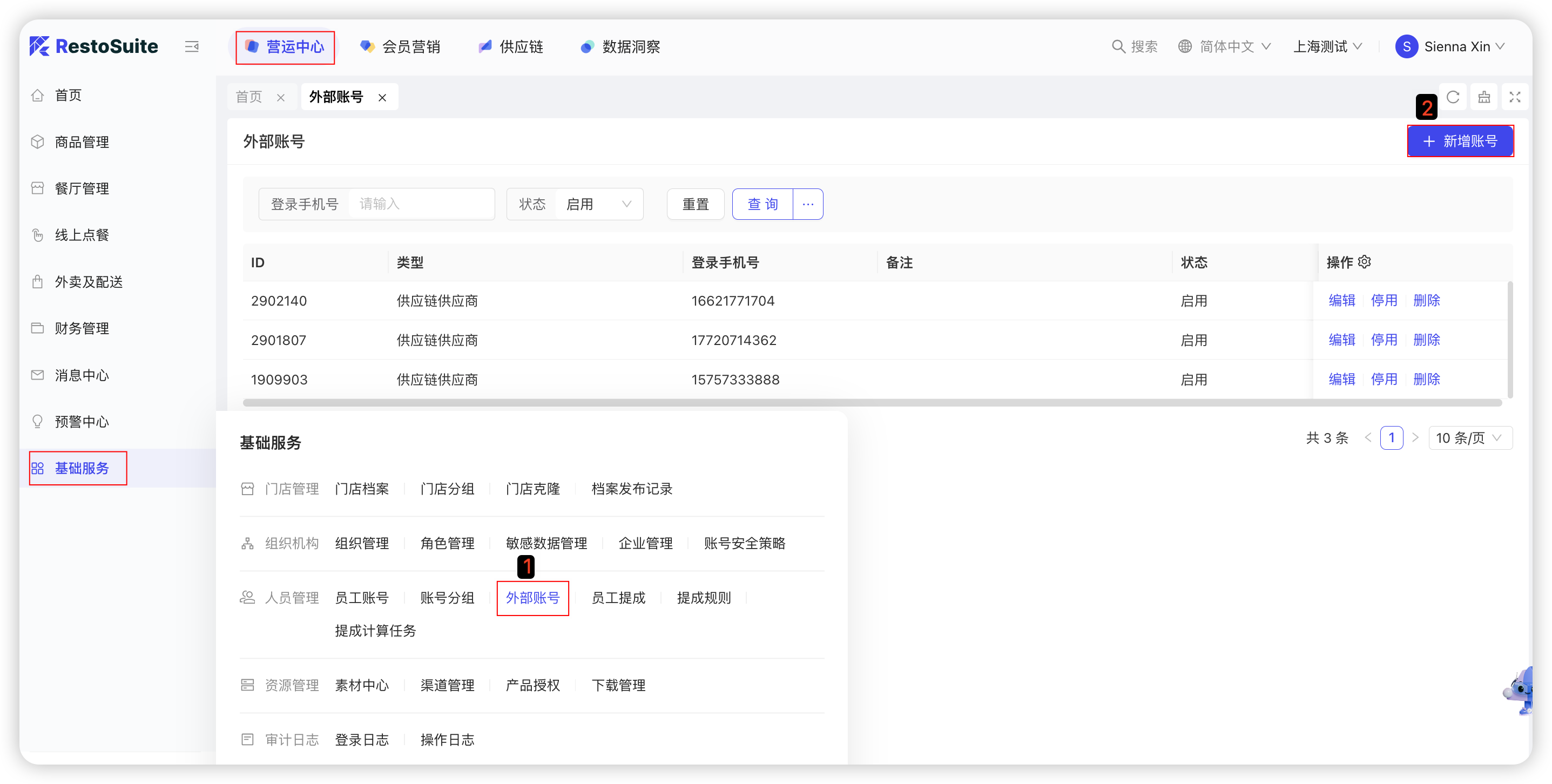Click the Sienna Xin avatar icon
1552x784 pixels.
pyautogui.click(x=1406, y=46)
